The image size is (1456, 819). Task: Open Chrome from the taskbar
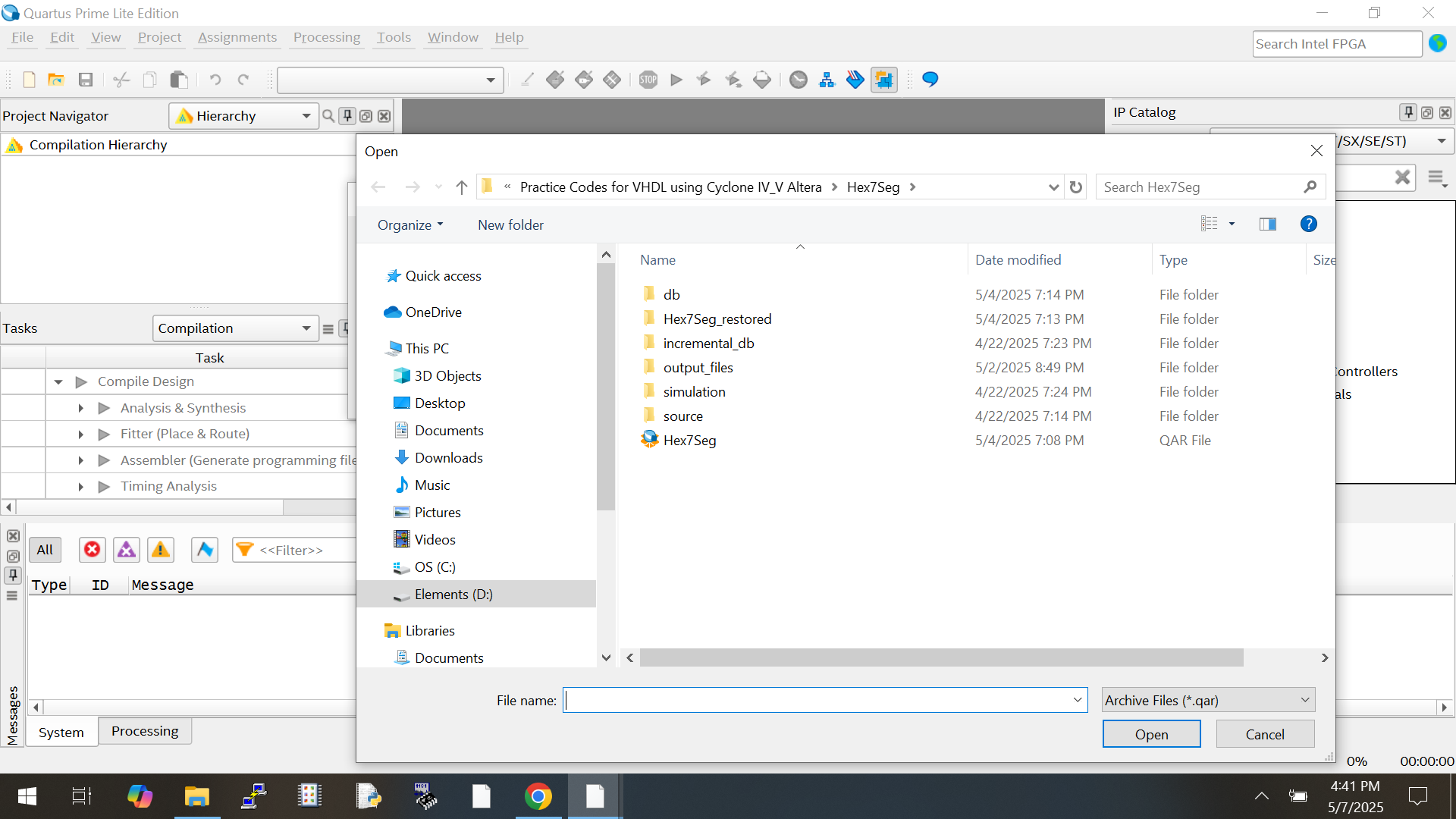(538, 796)
